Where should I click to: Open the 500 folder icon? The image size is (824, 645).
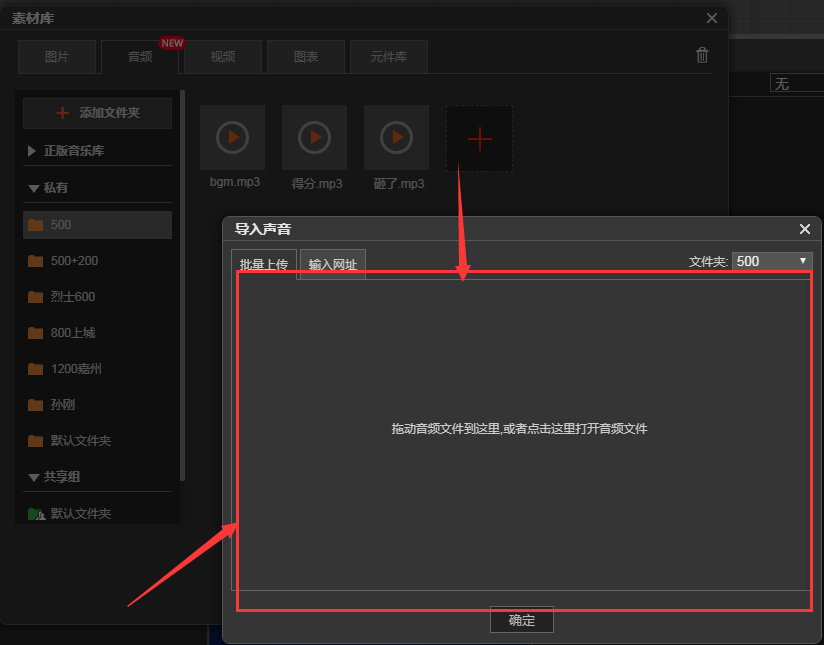tap(35, 225)
